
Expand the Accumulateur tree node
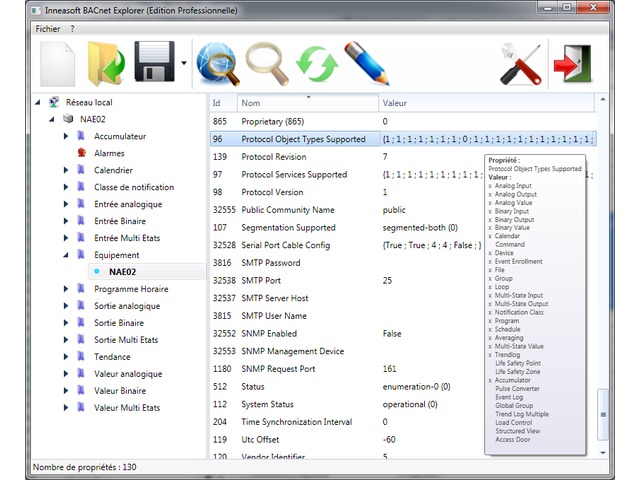(66, 136)
